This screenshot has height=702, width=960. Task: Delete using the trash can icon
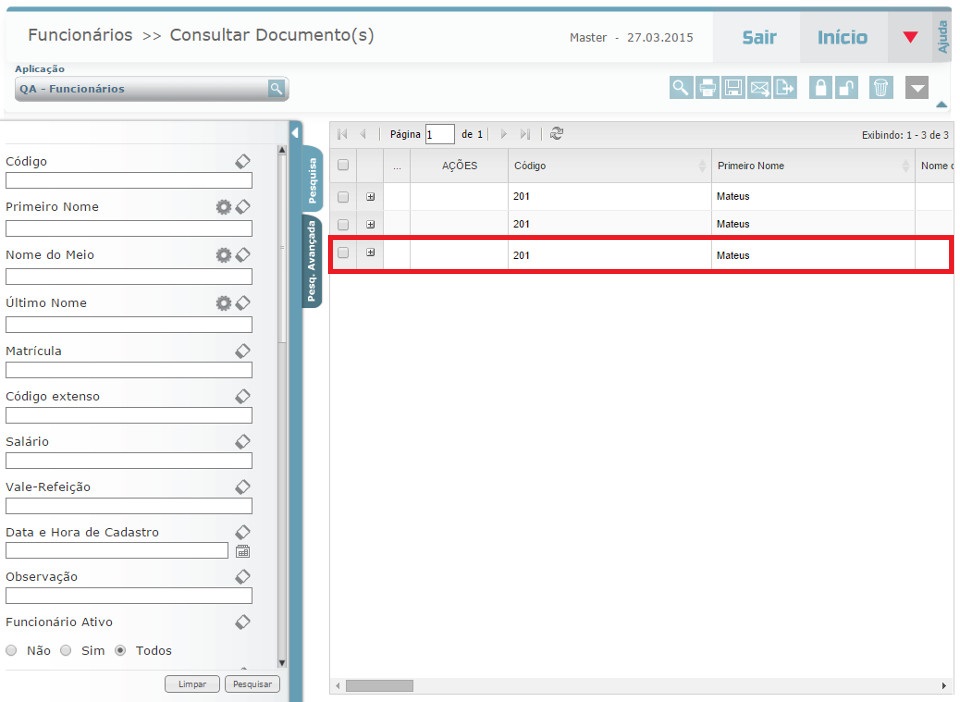(880, 88)
